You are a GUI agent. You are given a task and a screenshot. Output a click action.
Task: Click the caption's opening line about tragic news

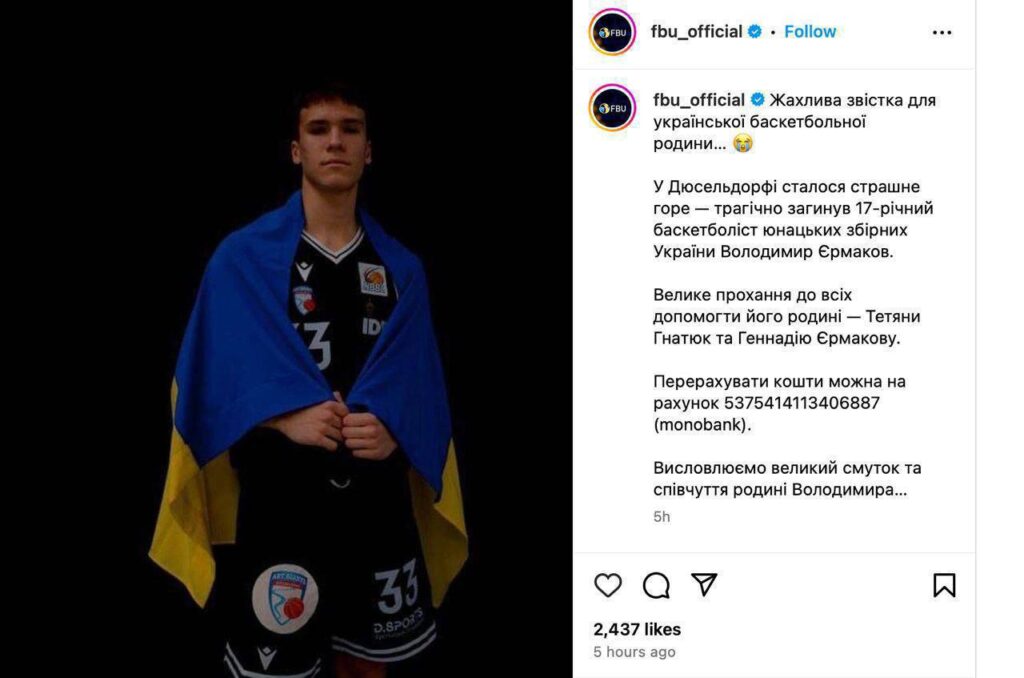795,121
